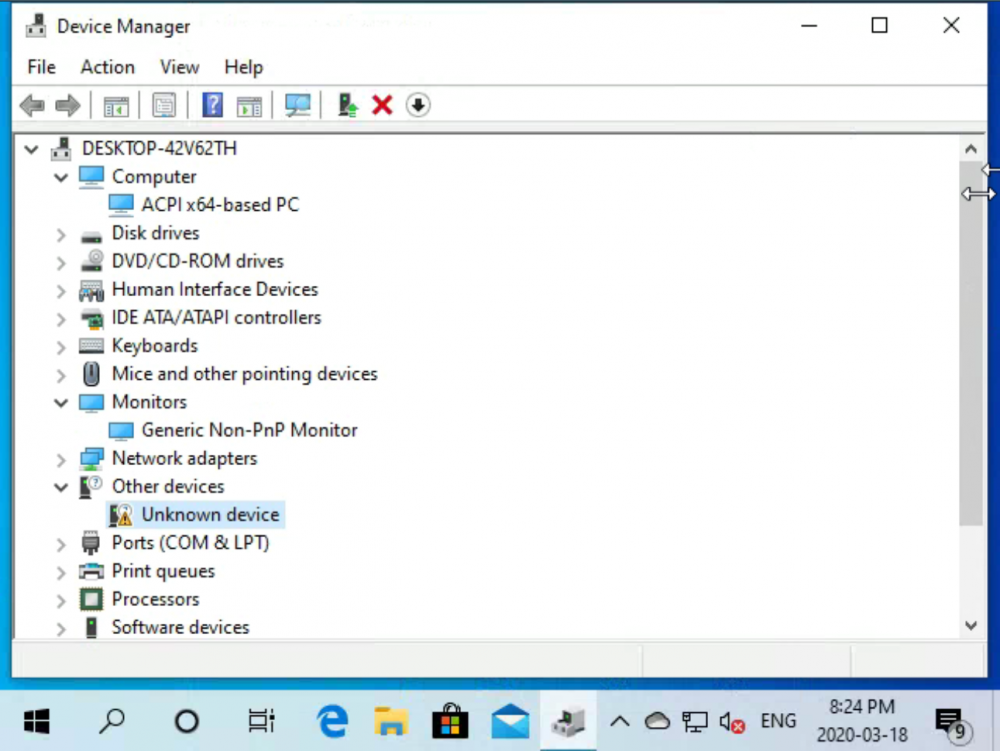Viewport: 1000px width, 751px height.
Task: Click the Print queues printer icon
Action: 91,571
